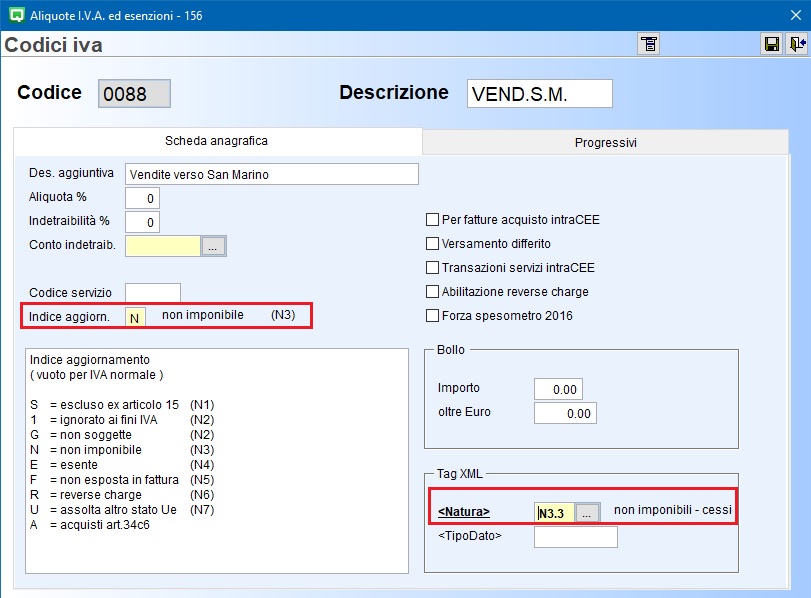Click the Codice field showing 0088
Image resolution: width=811 pixels, height=598 pixels.
[134, 94]
